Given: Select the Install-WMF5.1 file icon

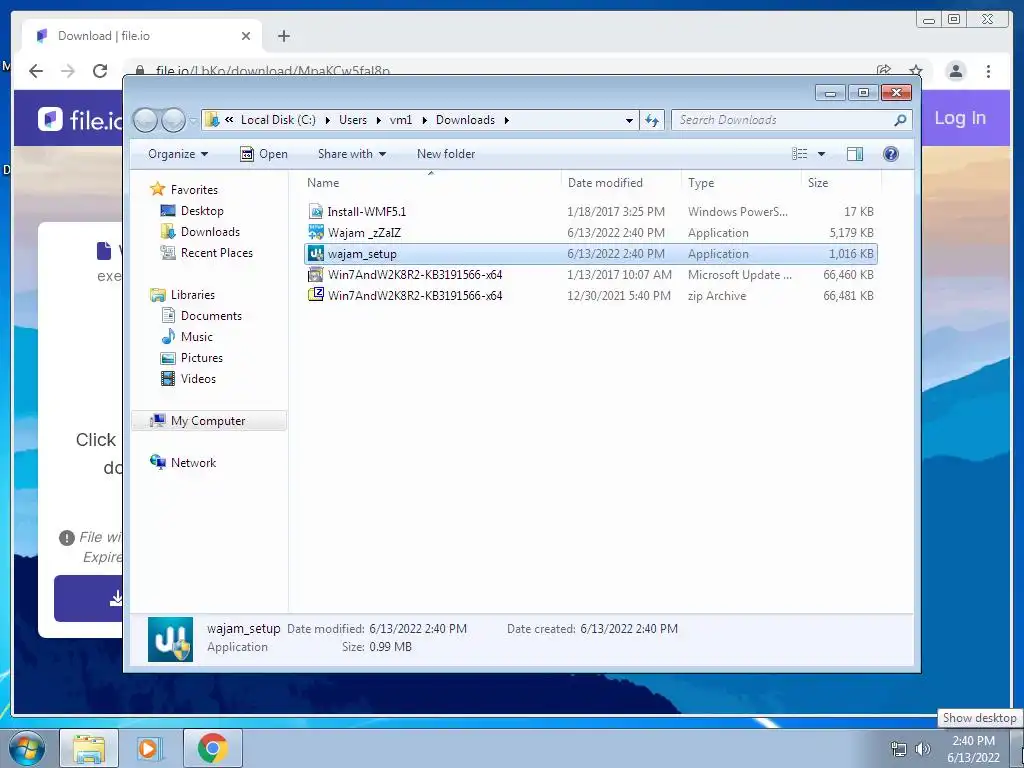Looking at the screenshot, I should pos(316,212).
